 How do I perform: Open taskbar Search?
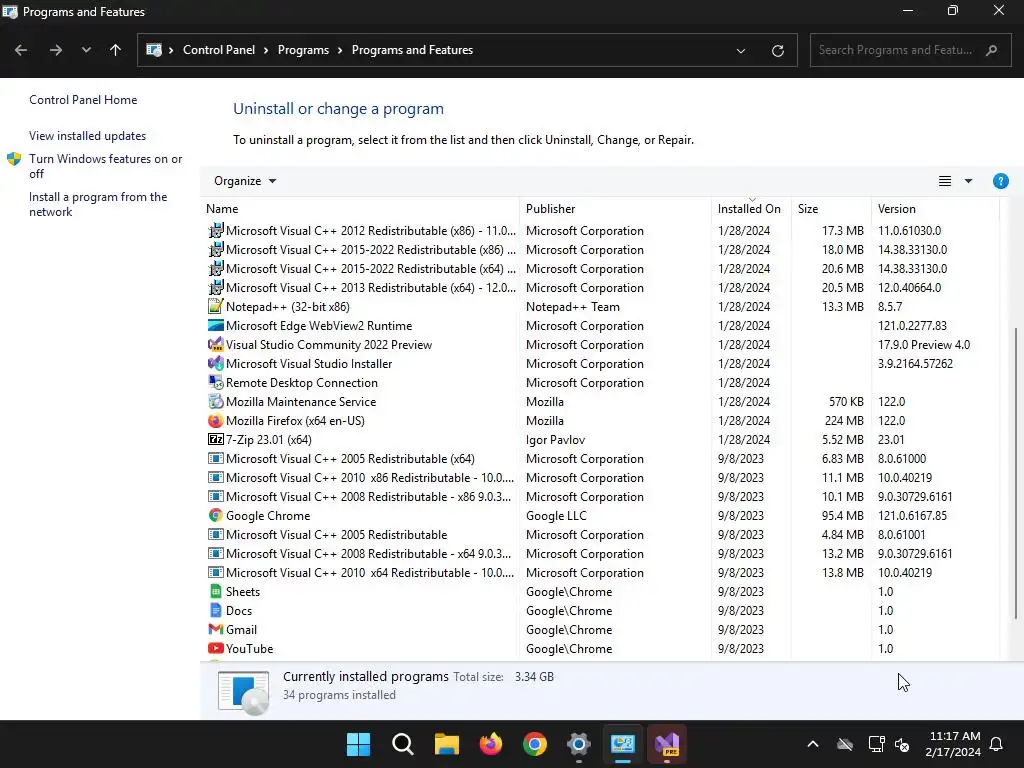click(x=402, y=744)
